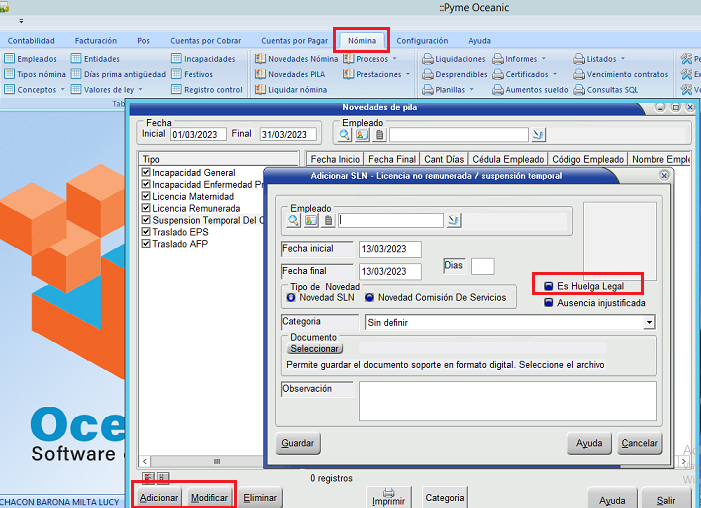
Task: Click inside the Observación text box
Action: (x=507, y=400)
